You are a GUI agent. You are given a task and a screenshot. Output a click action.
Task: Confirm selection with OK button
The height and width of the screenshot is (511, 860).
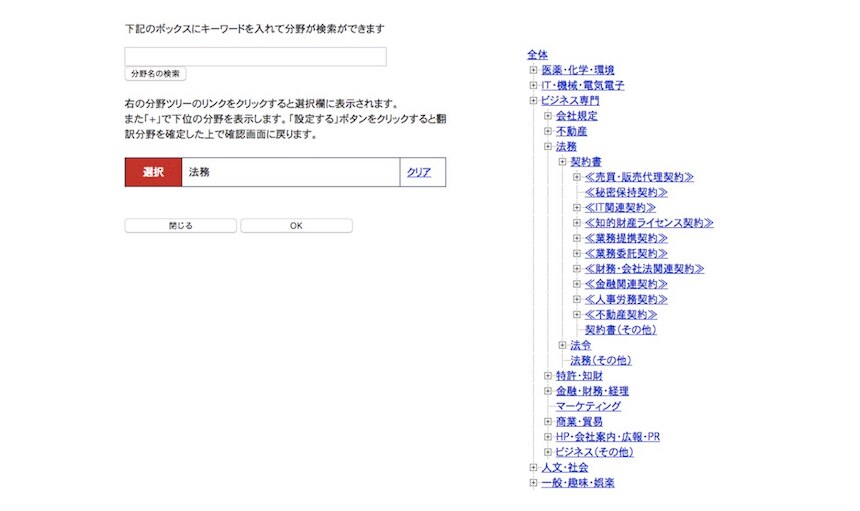point(296,226)
